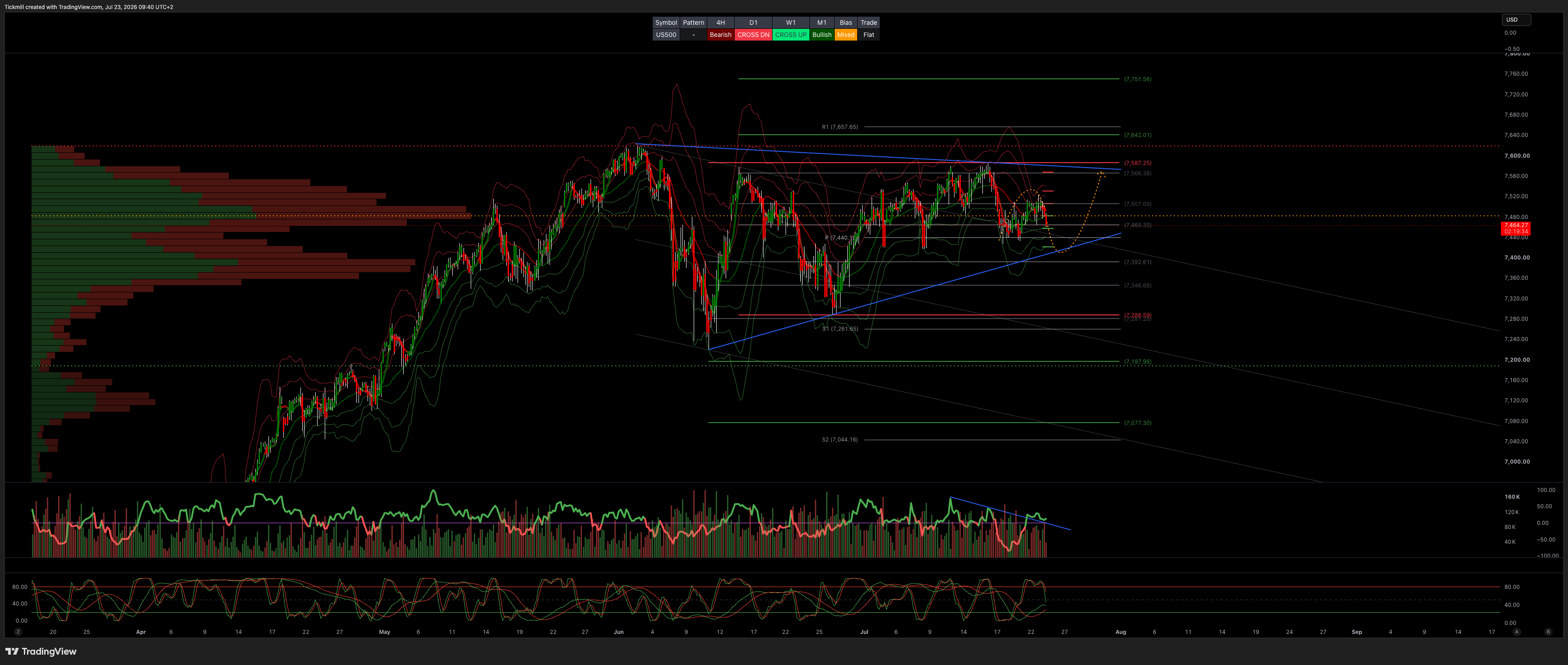This screenshot has width=1568, height=665.
Task: Select the Mixed bias cell
Action: tap(845, 35)
